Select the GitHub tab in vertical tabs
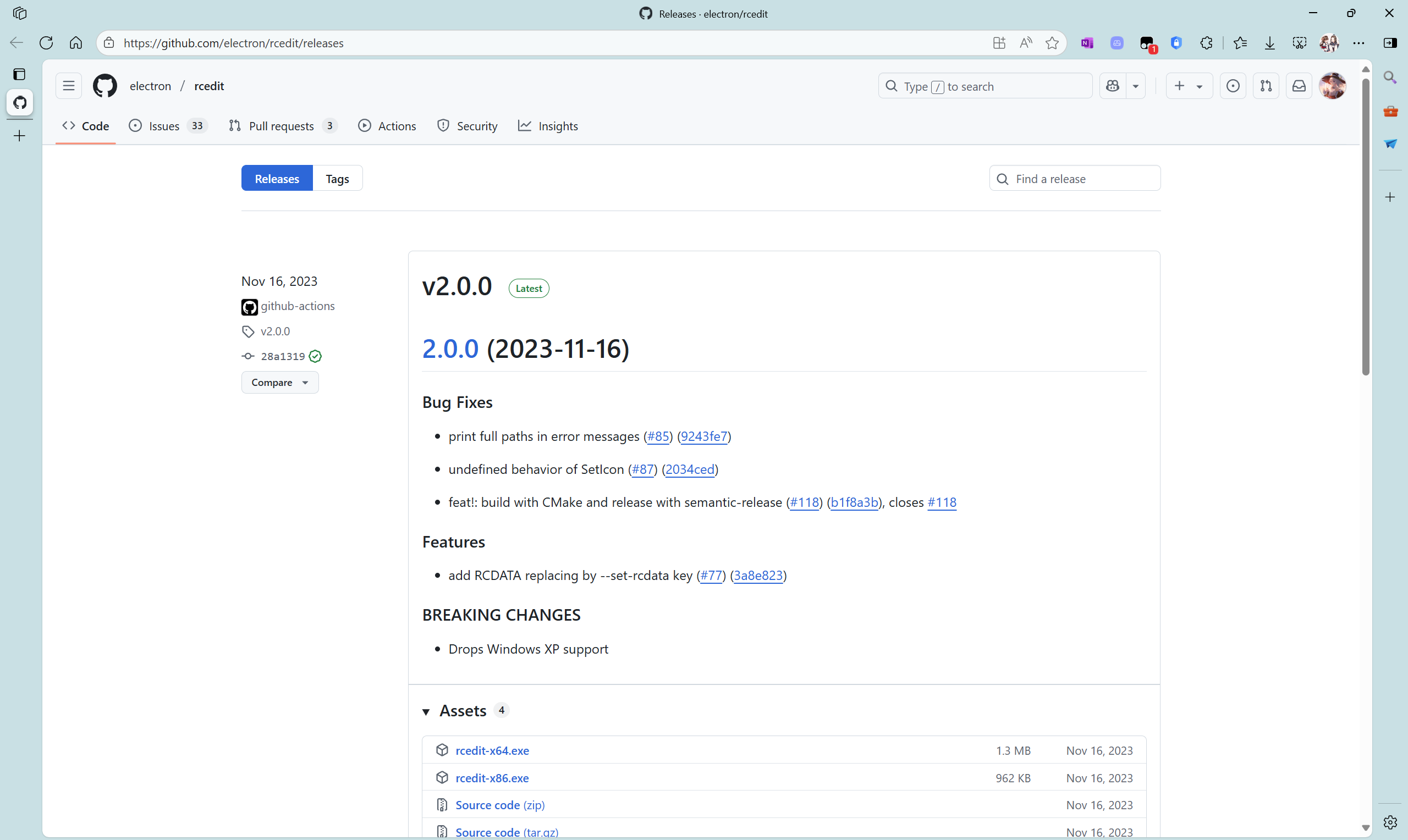This screenshot has height=840, width=1408. [x=20, y=102]
